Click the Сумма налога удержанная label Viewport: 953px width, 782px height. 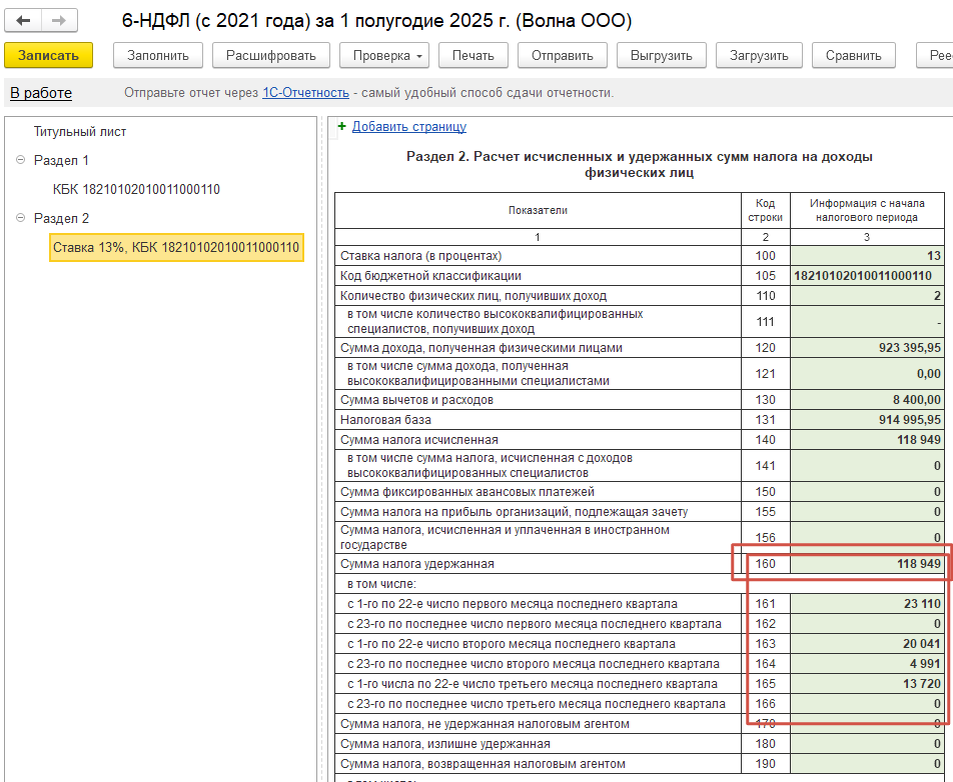pyautogui.click(x=417, y=564)
